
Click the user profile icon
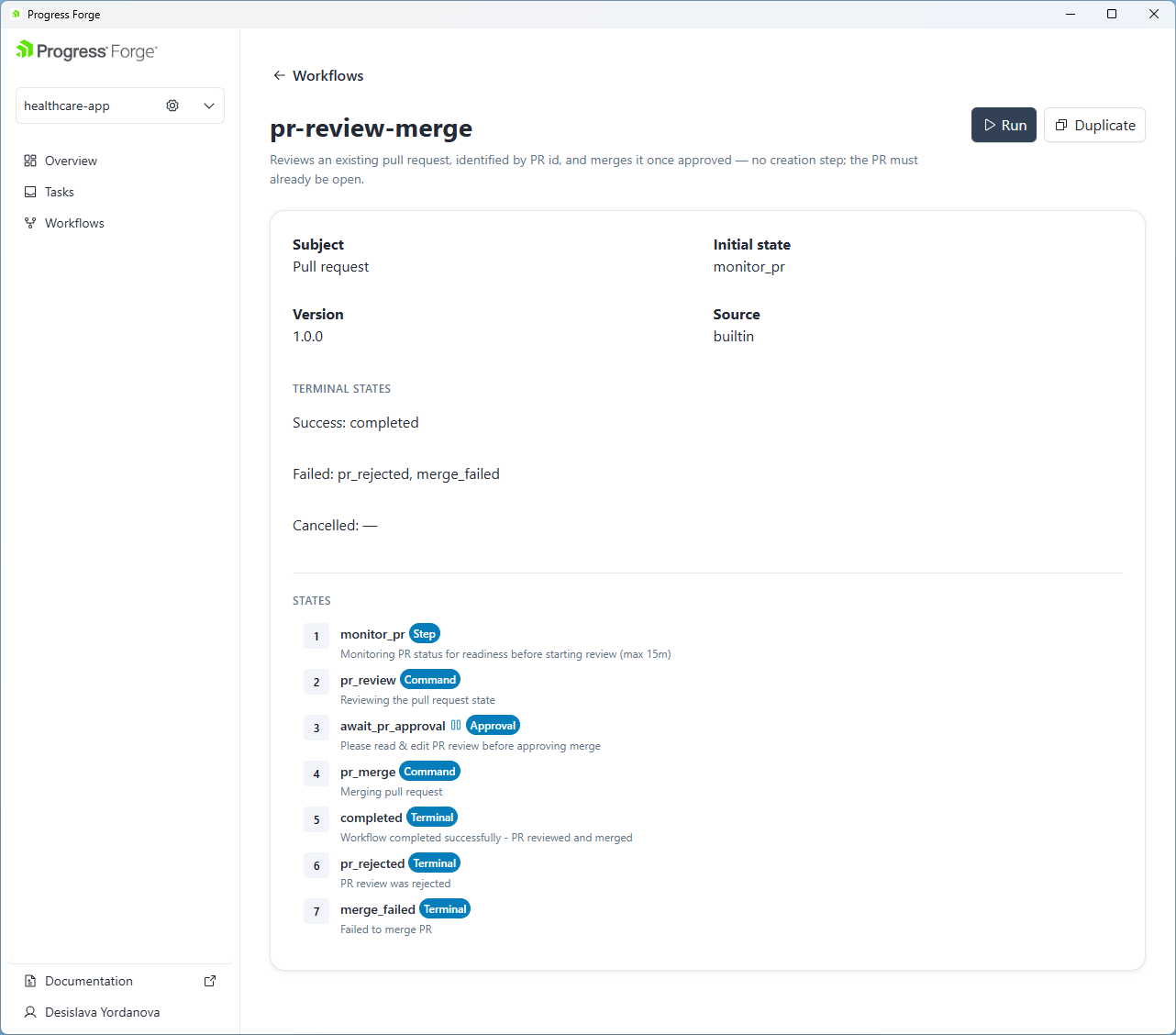pos(30,1012)
